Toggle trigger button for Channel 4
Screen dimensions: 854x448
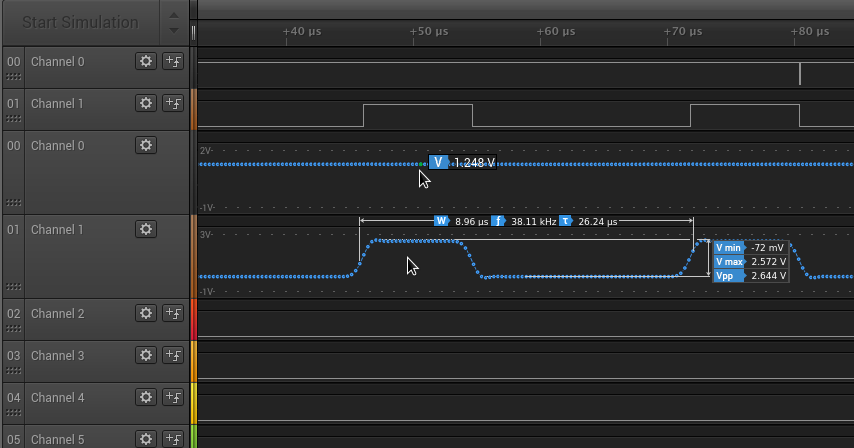tap(173, 397)
